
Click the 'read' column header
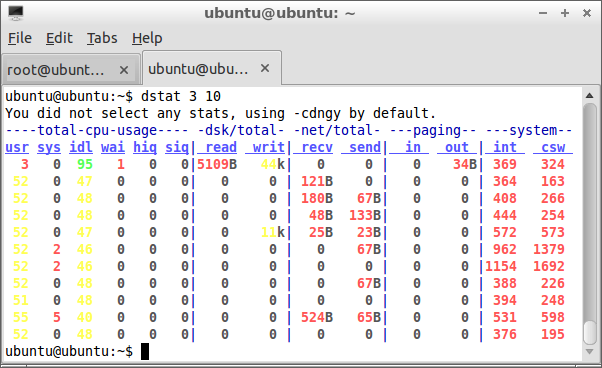point(221,147)
